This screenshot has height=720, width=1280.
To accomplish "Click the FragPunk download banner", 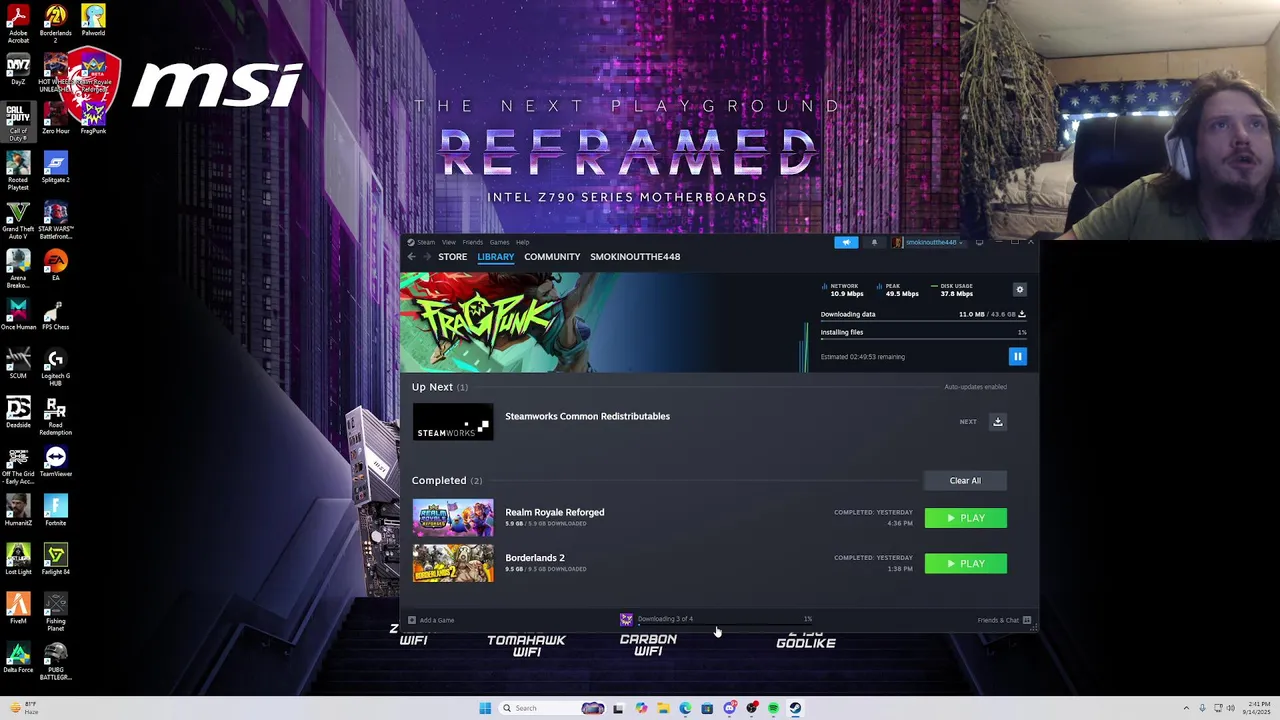I will click(600, 322).
